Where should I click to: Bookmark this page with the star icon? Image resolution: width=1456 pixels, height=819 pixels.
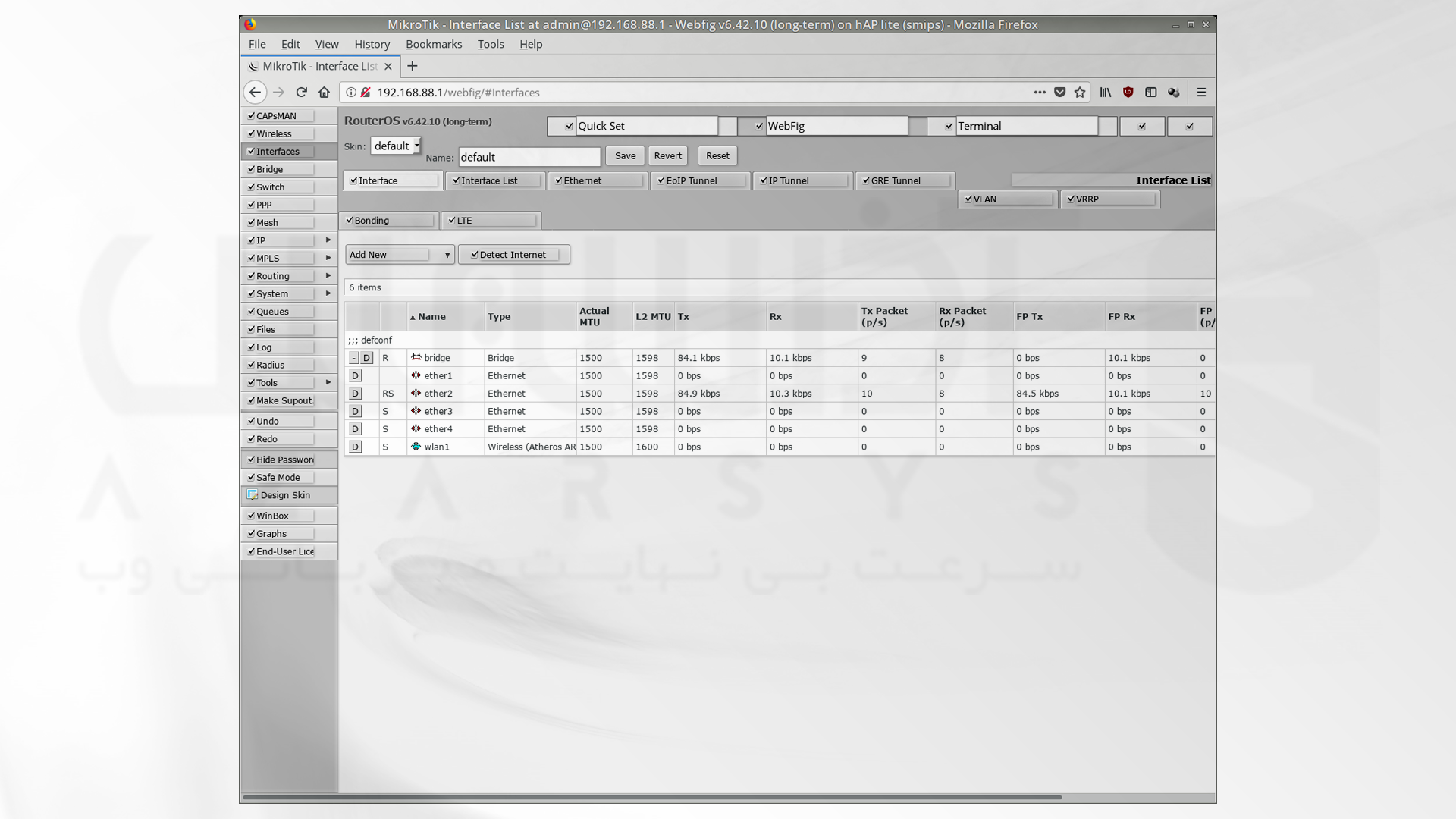[x=1080, y=93]
